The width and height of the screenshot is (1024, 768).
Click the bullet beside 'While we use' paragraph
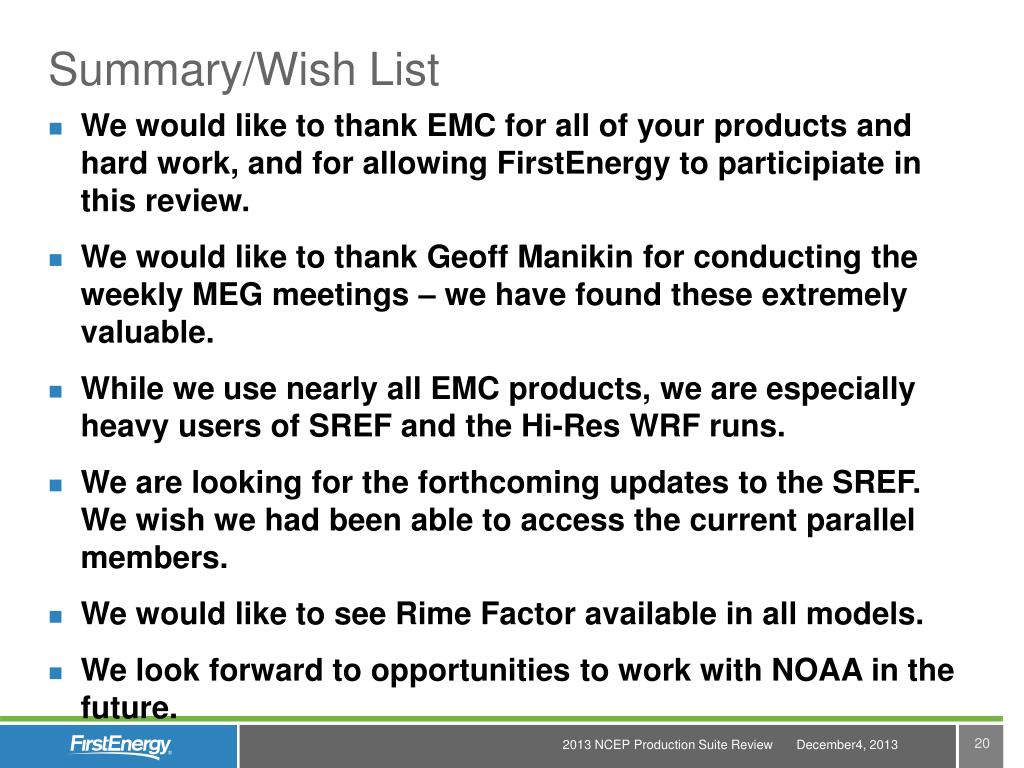coord(56,391)
